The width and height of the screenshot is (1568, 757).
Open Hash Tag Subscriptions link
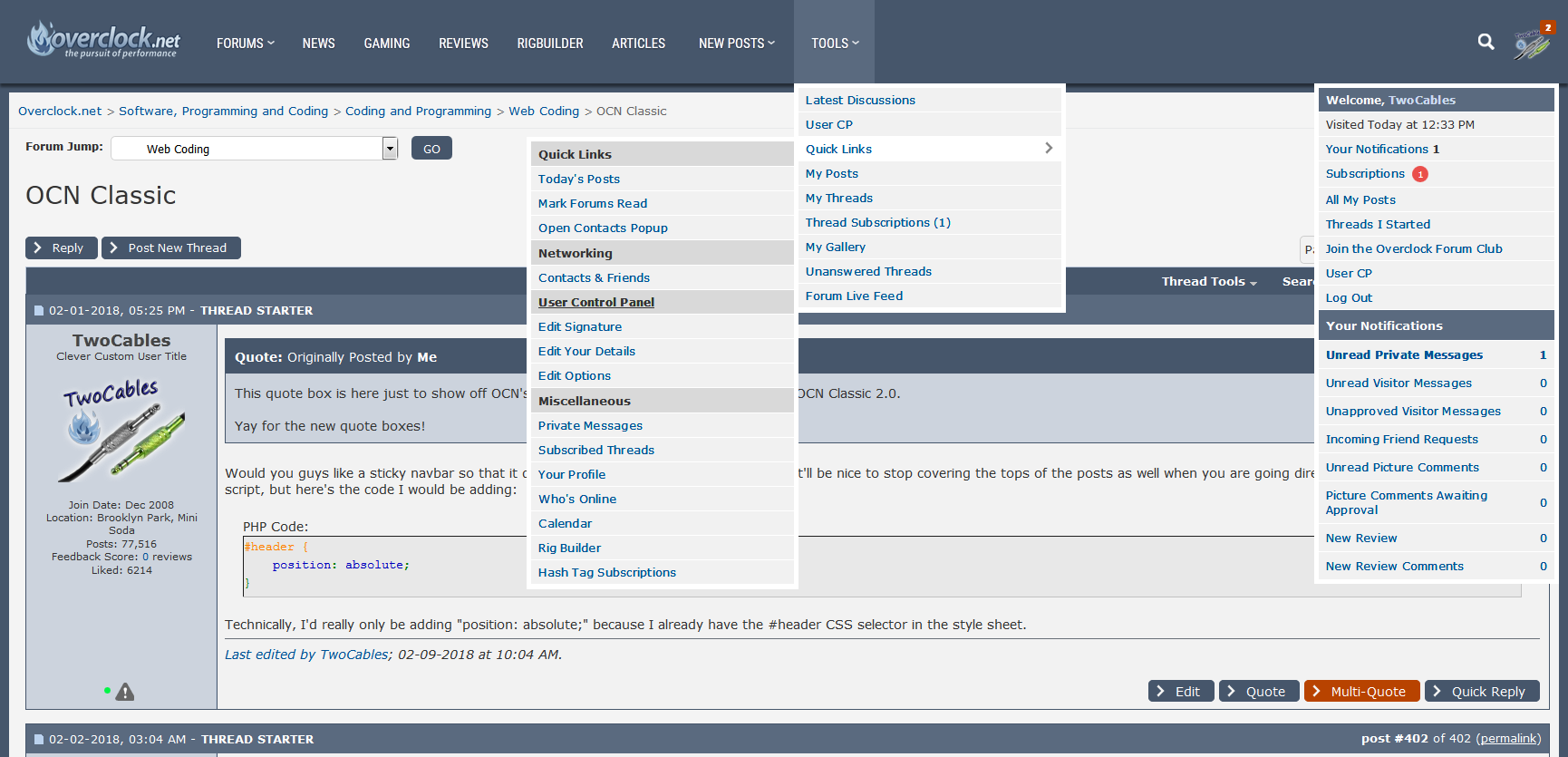(x=607, y=572)
